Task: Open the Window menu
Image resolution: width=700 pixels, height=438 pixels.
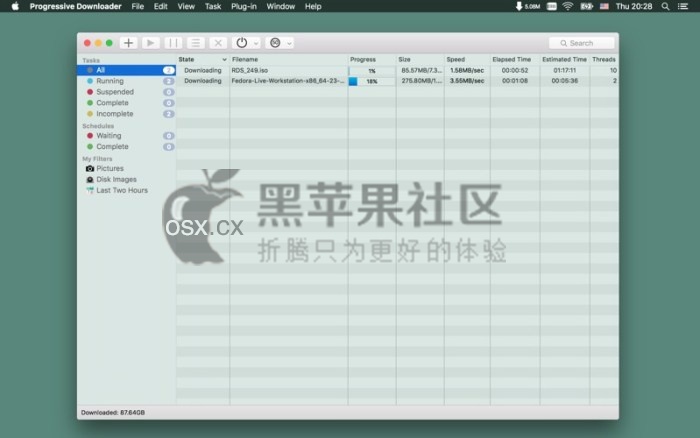Action: pyautogui.click(x=280, y=6)
